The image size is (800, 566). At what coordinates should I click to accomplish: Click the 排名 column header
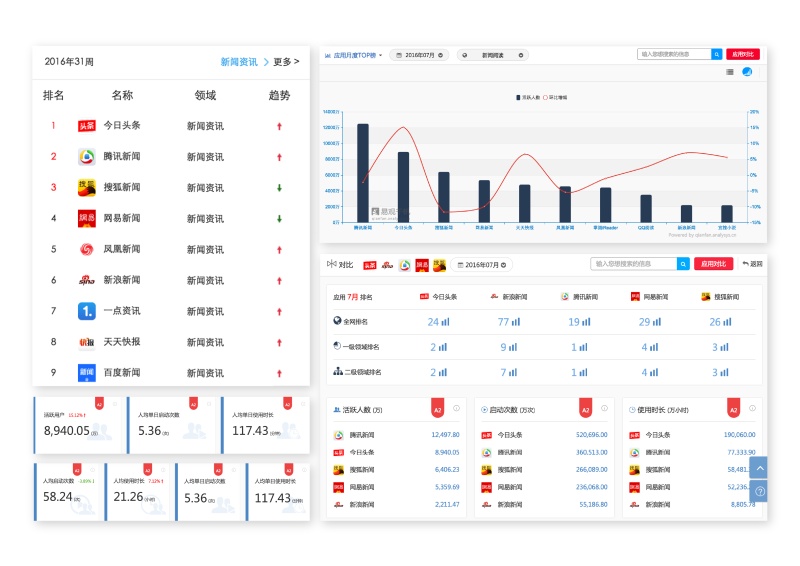(53, 95)
